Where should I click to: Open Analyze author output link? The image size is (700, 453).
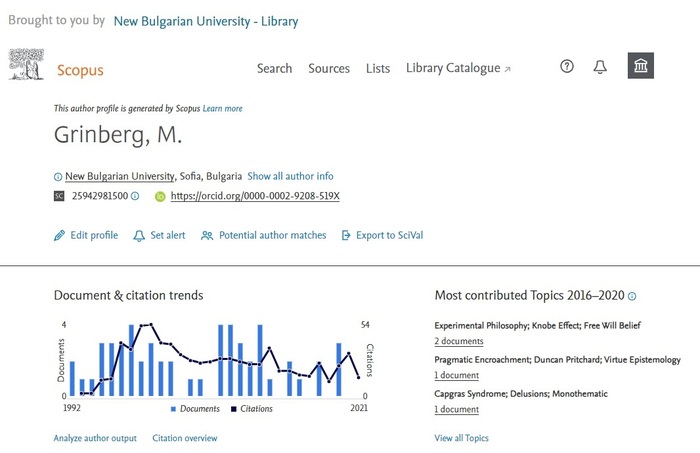click(95, 438)
